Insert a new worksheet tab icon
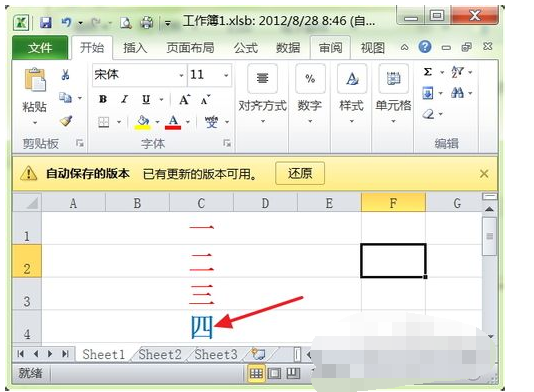 pyautogui.click(x=258, y=354)
